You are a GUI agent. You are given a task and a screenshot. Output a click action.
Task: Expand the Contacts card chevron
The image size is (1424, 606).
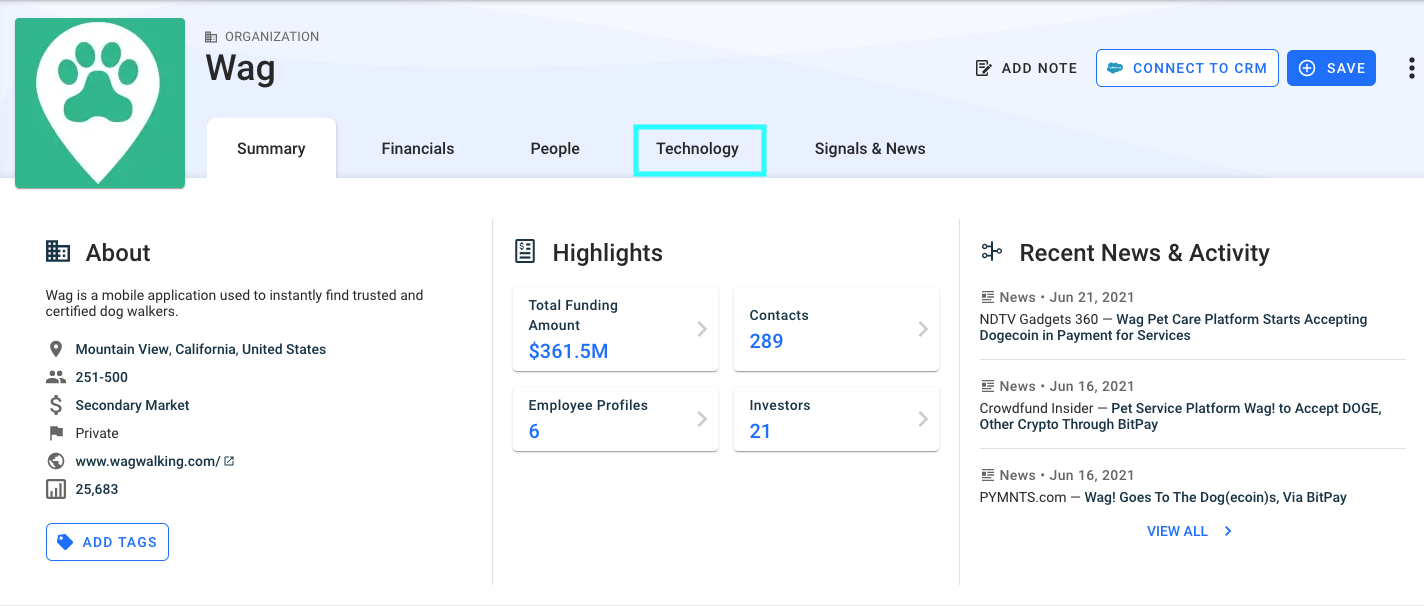[x=923, y=329]
